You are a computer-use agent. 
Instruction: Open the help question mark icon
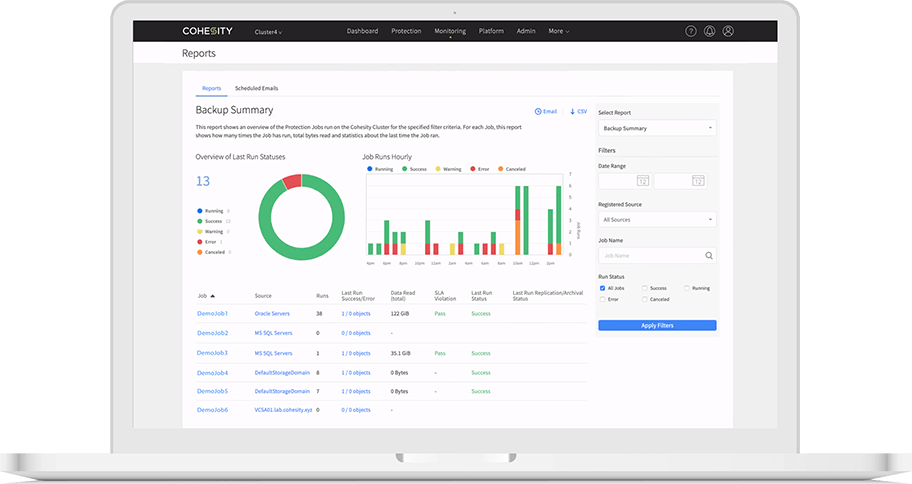[691, 31]
